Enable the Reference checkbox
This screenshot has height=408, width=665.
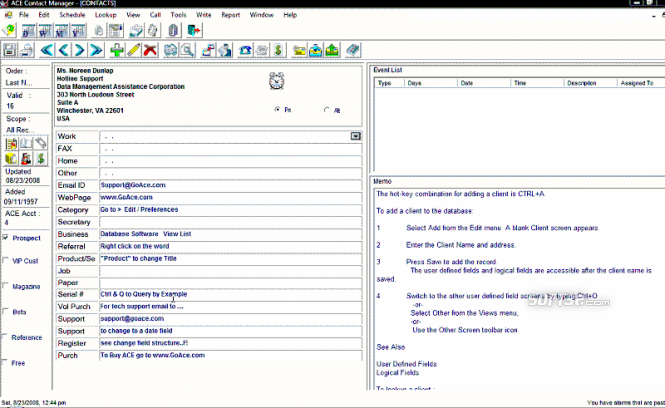point(6,337)
